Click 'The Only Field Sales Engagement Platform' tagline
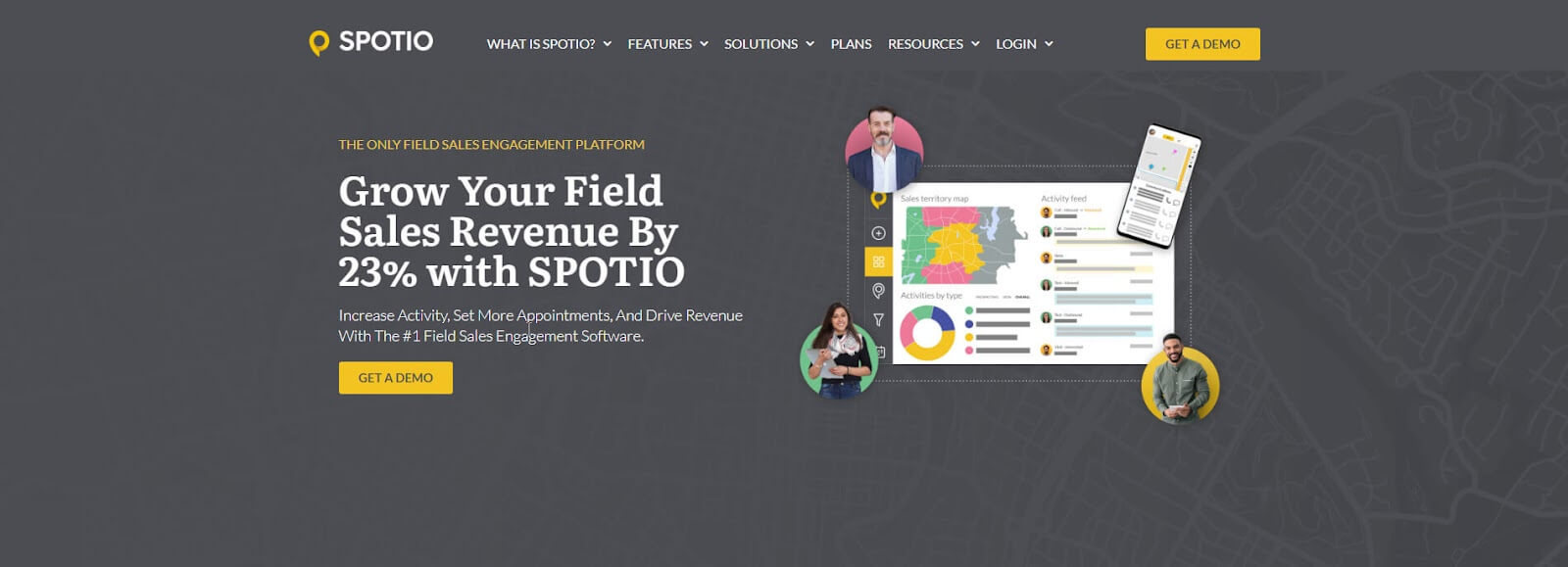 click(x=492, y=144)
